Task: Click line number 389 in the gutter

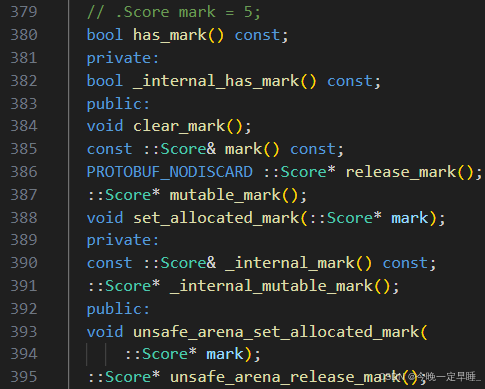Action: coord(24,240)
